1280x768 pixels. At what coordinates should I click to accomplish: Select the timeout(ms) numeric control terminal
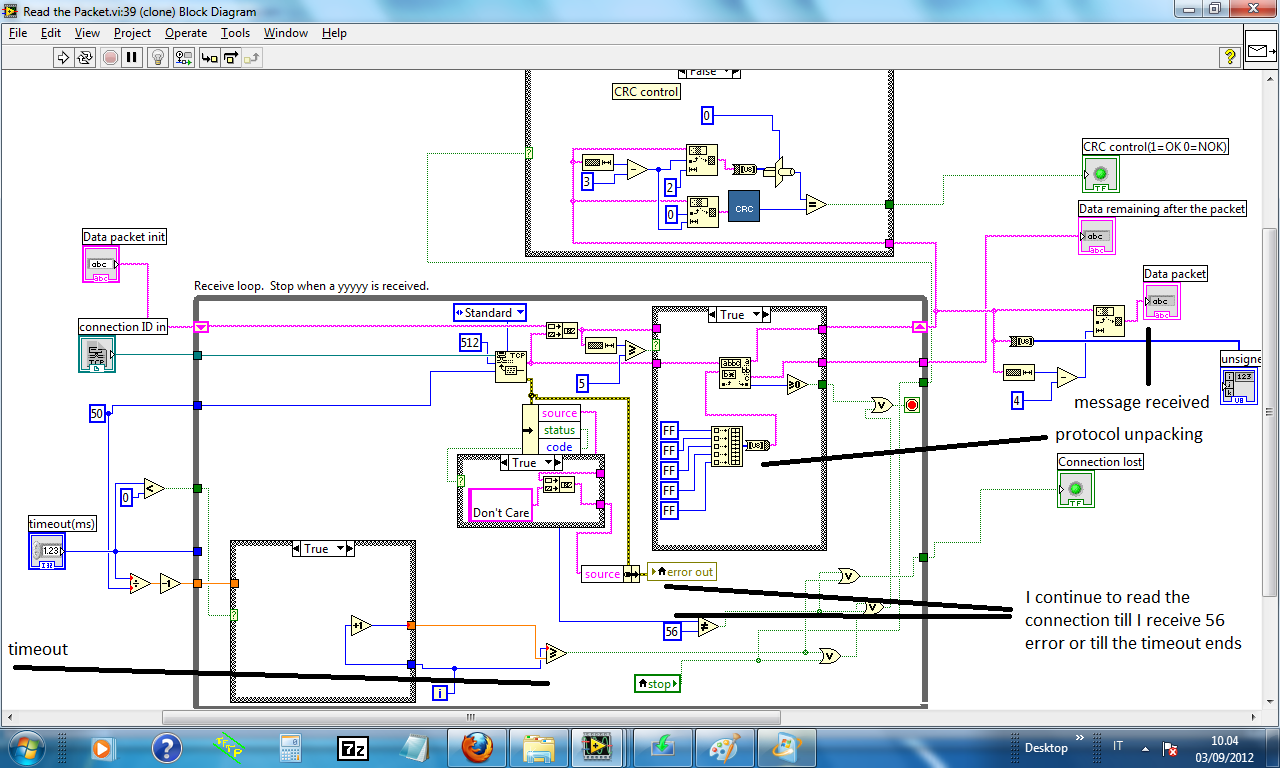[x=47, y=551]
